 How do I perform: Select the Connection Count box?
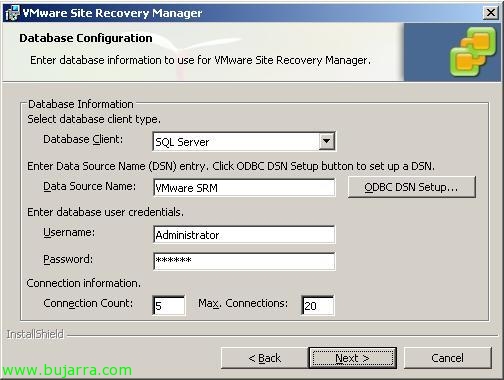(x=169, y=305)
